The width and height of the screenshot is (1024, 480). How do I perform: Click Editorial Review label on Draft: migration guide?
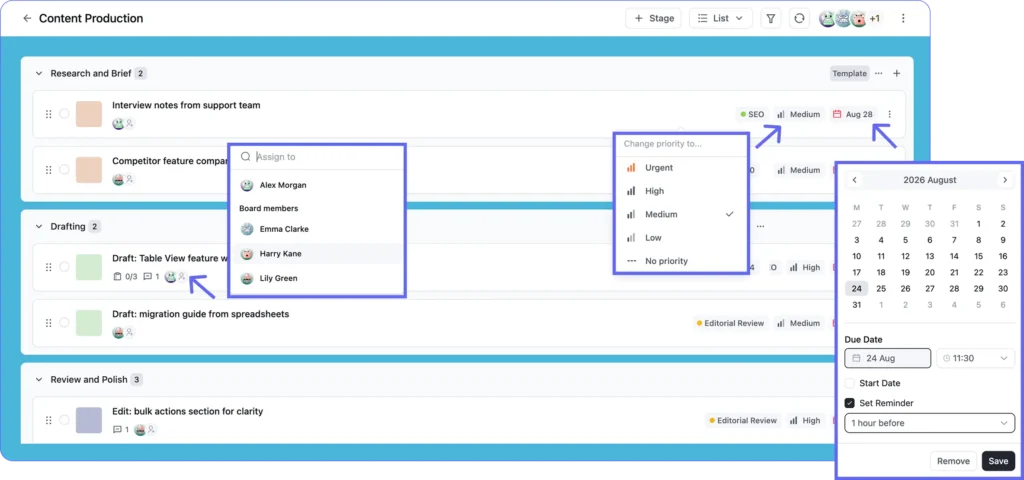pos(730,323)
